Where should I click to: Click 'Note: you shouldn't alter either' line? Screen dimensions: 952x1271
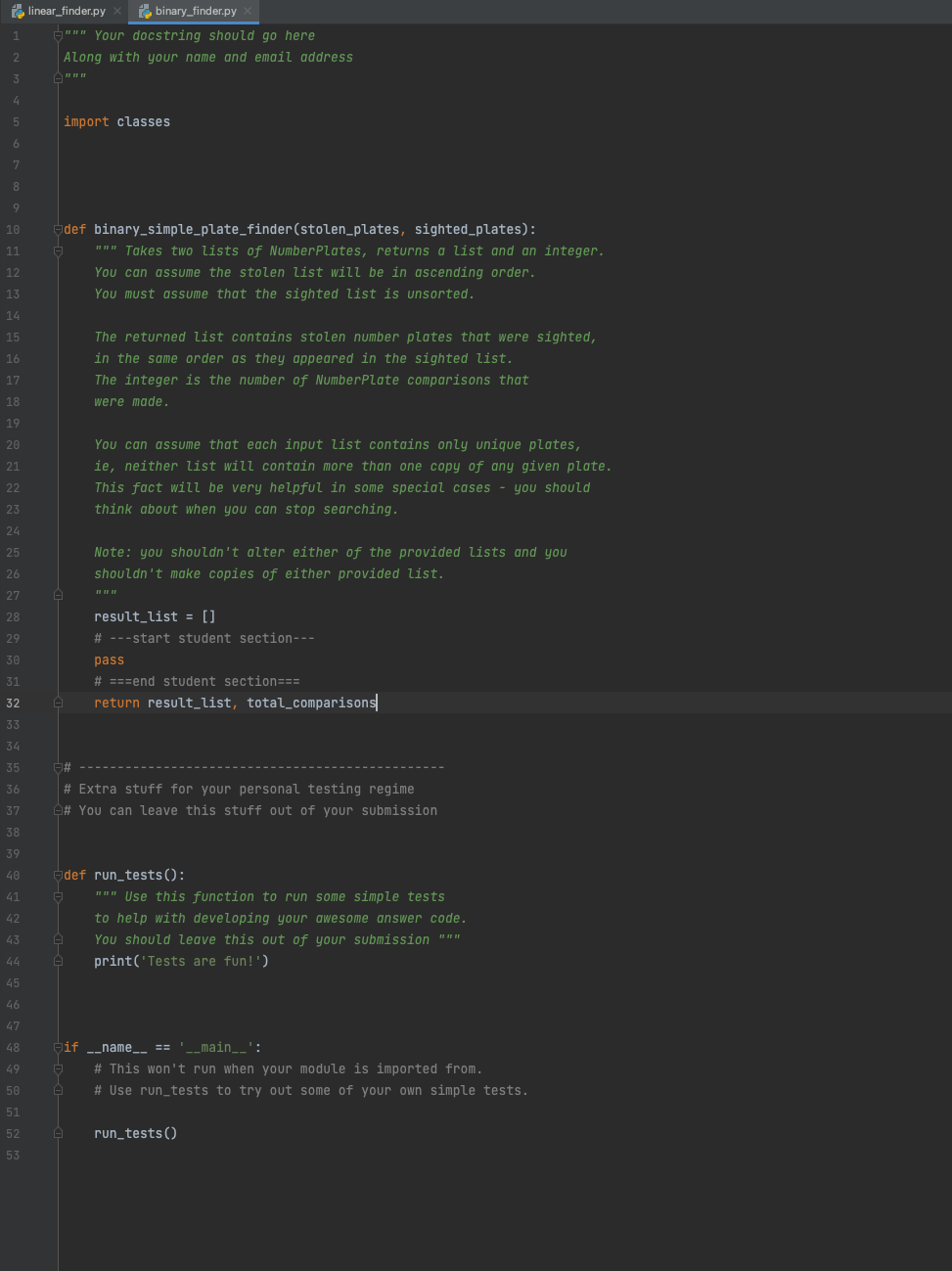point(331,553)
